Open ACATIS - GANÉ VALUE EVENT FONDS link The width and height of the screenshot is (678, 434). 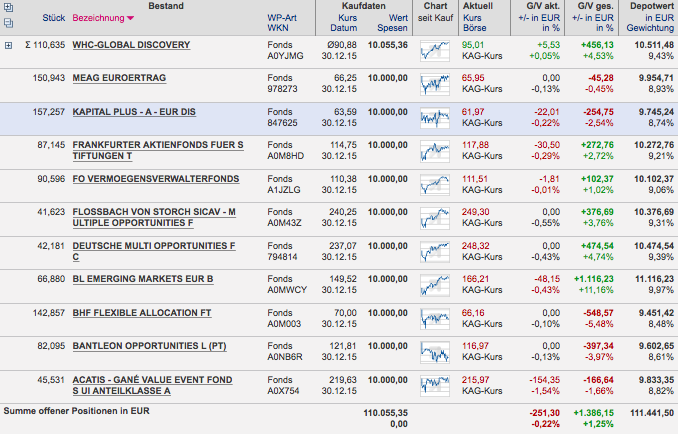pos(152,385)
